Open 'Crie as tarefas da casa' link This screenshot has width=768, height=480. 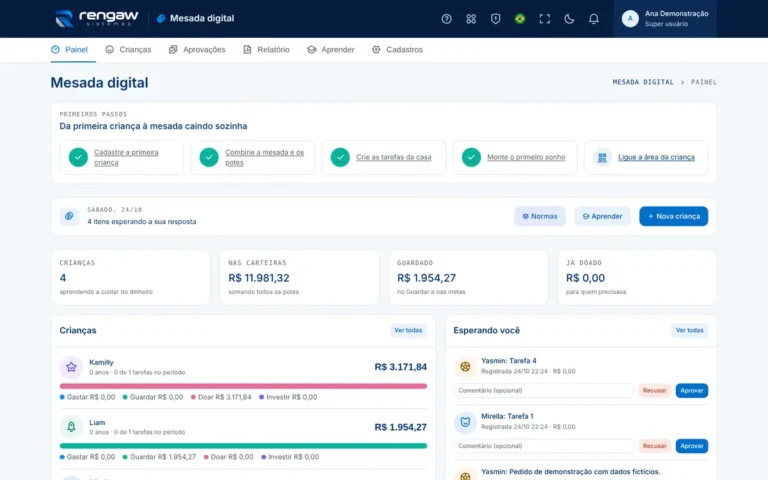pyautogui.click(x=393, y=157)
